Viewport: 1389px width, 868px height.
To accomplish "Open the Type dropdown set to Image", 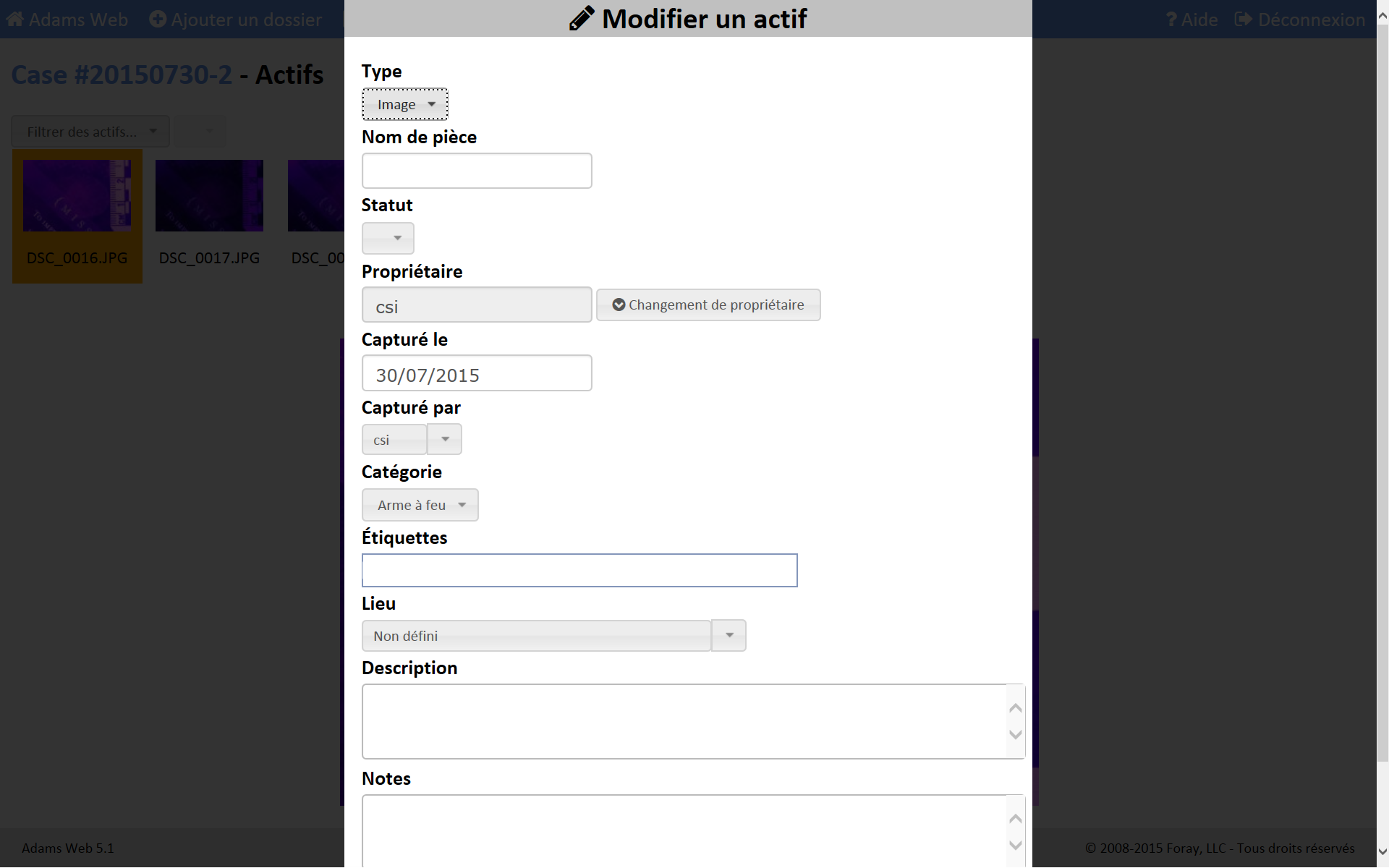I will (x=404, y=104).
